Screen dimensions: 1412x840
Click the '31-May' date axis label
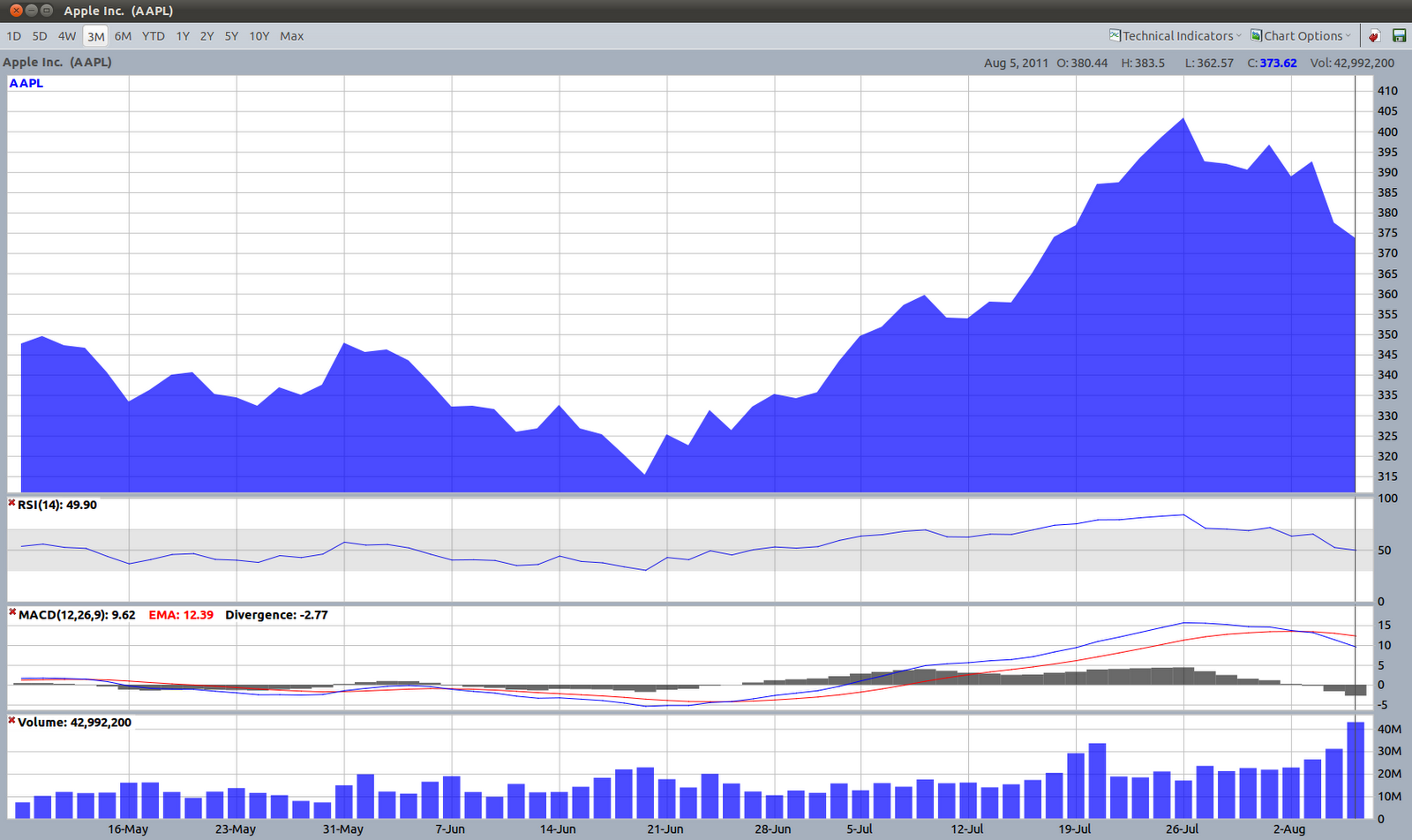point(343,829)
